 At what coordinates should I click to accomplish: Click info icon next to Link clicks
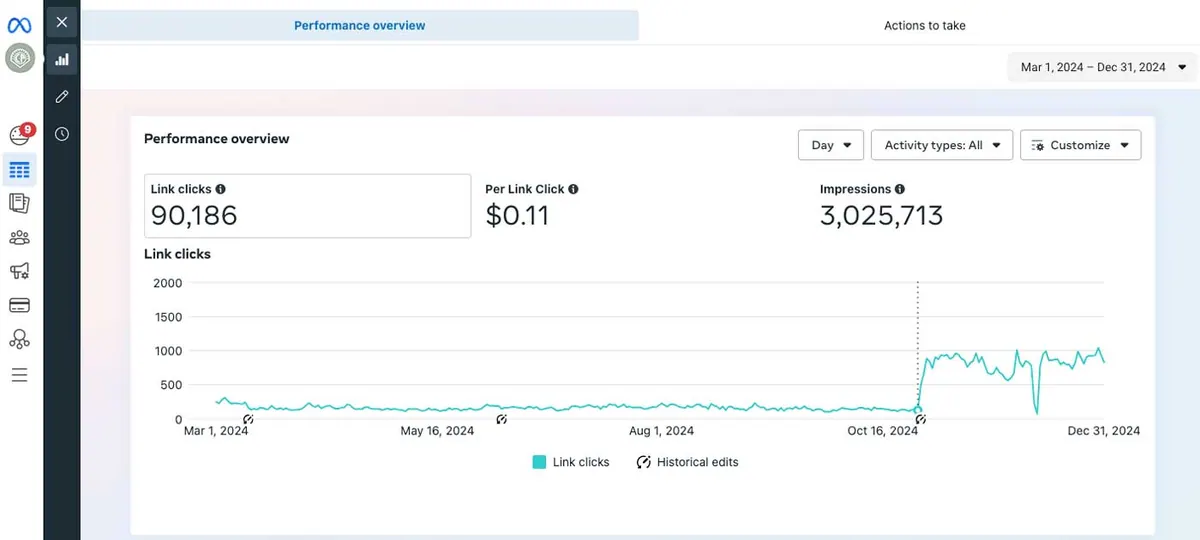[220, 189]
